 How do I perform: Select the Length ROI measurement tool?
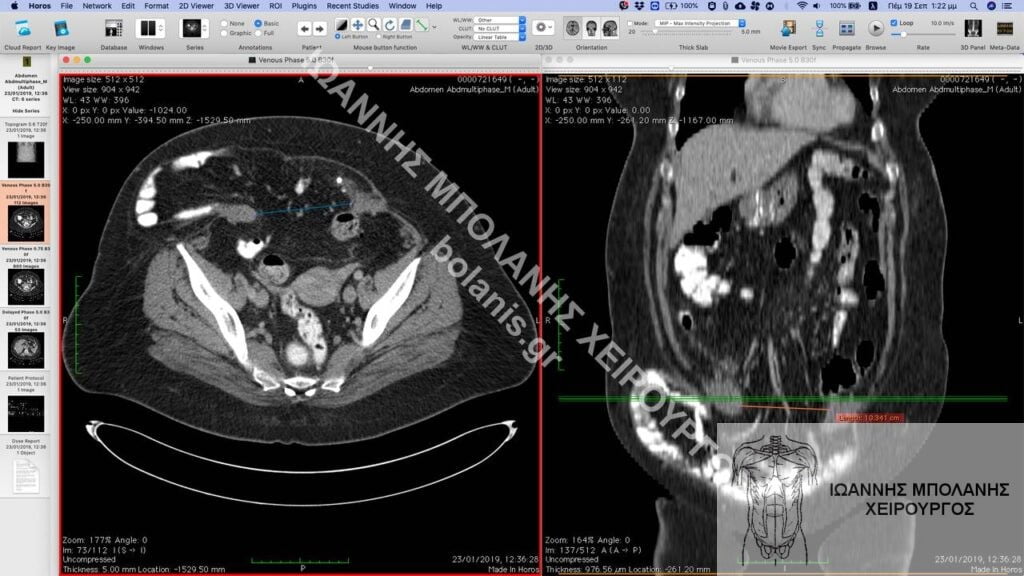point(422,25)
